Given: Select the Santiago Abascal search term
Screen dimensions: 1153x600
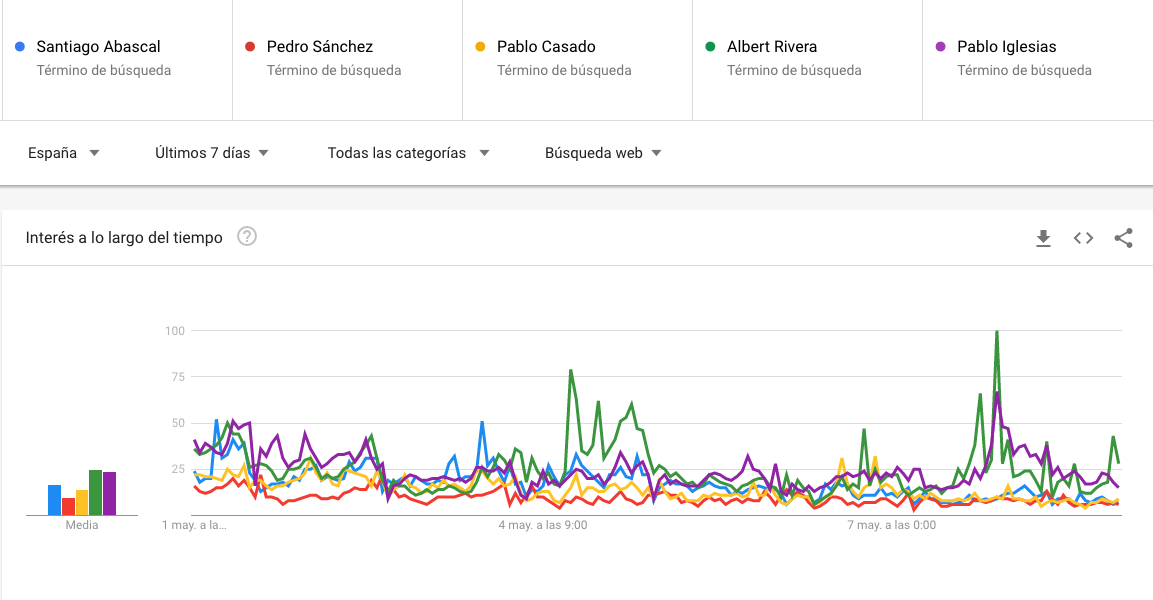Looking at the screenshot, I should coord(98,47).
